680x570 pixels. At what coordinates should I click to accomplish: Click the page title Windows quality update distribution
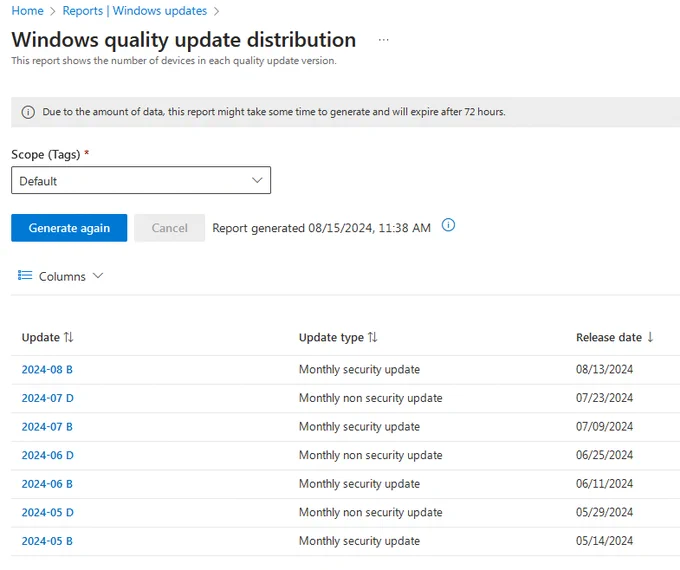(184, 40)
